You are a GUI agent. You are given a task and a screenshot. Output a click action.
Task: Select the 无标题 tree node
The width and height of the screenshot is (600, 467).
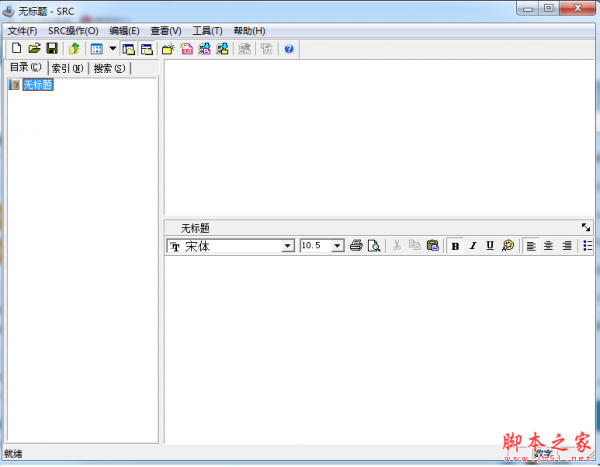38,85
